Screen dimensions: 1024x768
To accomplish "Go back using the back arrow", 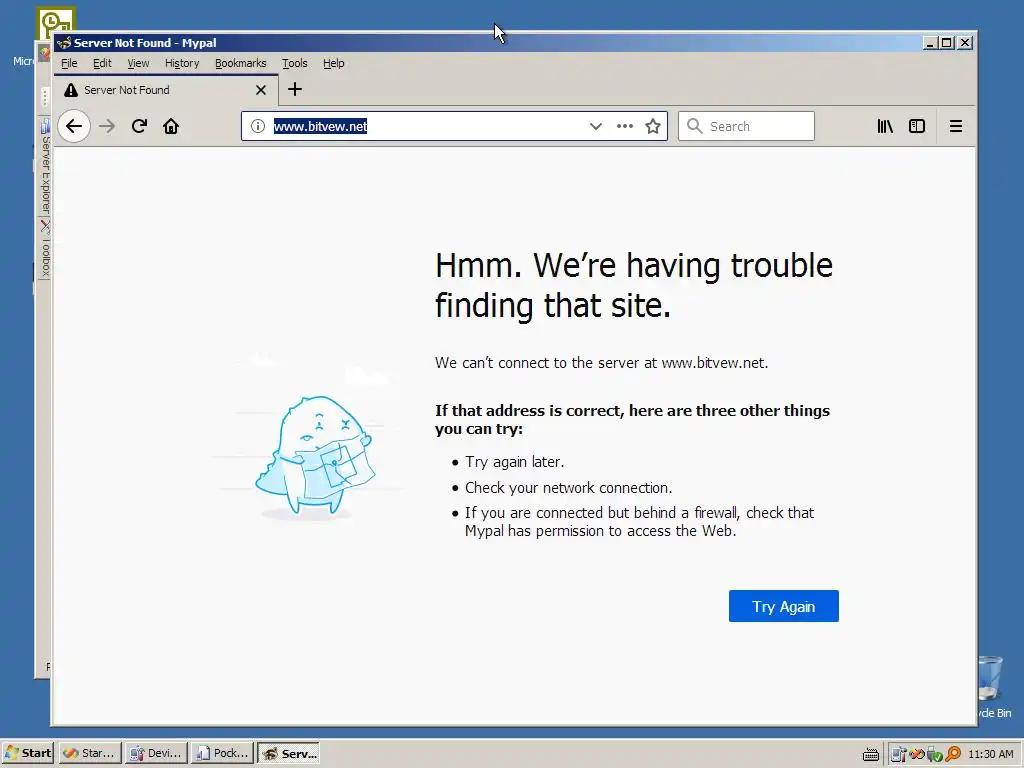I will 74,126.
